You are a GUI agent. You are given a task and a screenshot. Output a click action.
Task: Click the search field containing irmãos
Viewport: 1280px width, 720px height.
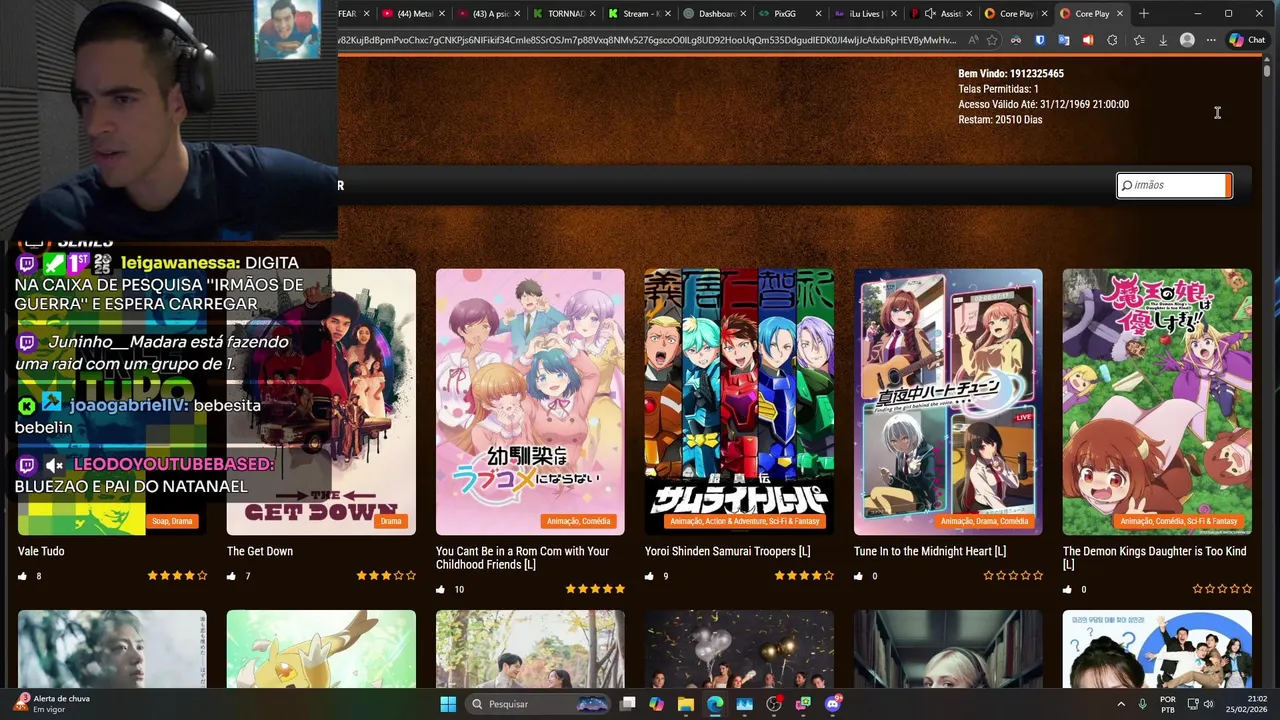[x=1174, y=185]
